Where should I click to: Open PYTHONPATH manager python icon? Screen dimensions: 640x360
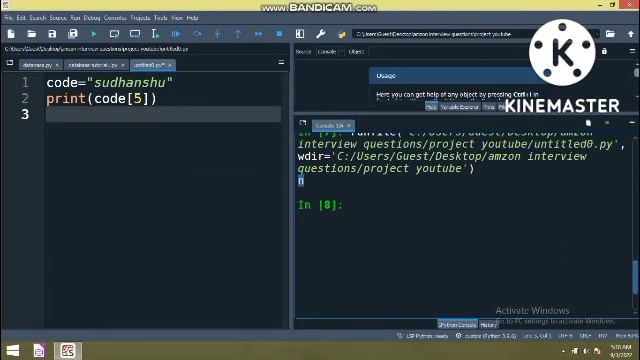click(x=342, y=34)
